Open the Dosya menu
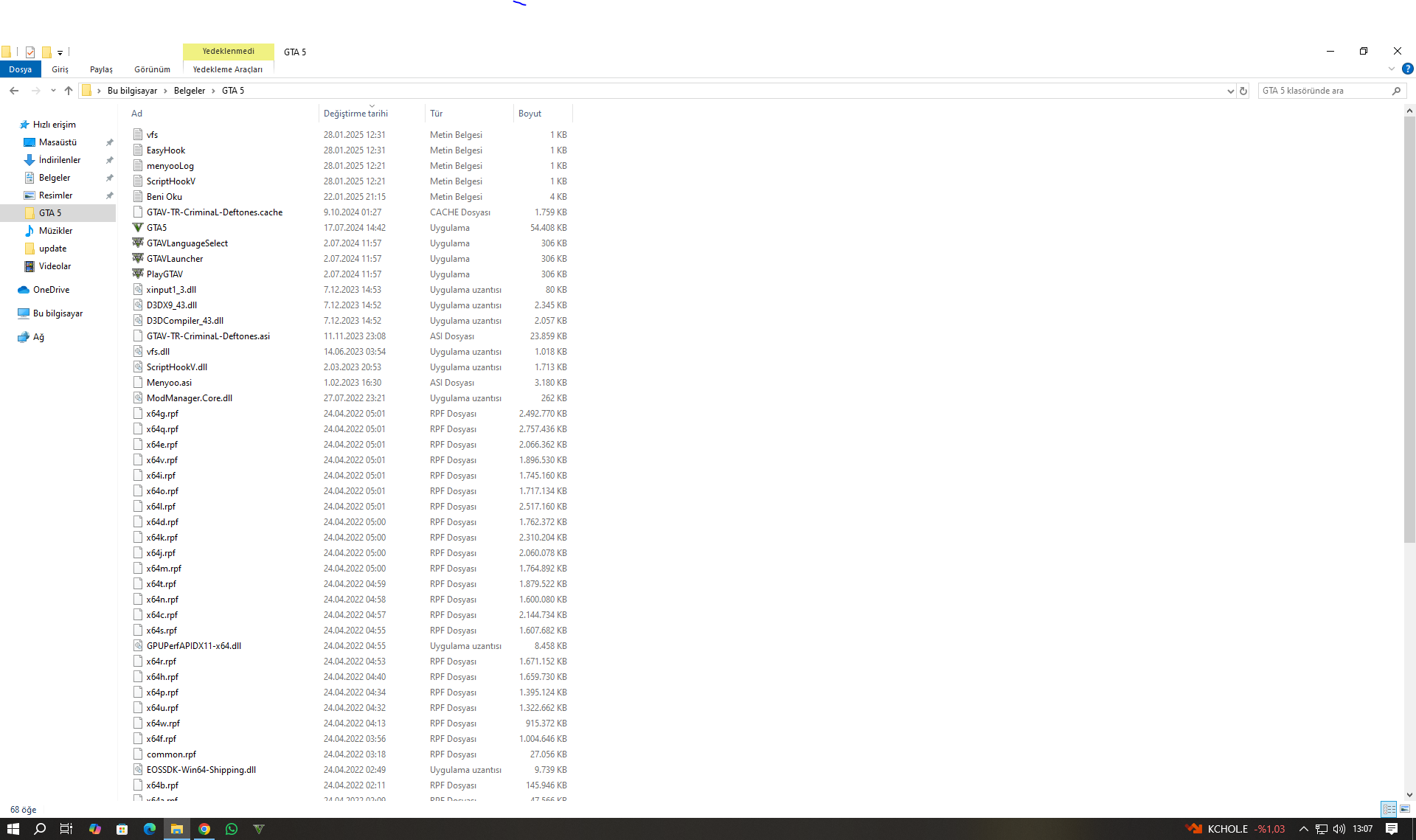Viewport: 1416px width, 840px height. (21, 69)
